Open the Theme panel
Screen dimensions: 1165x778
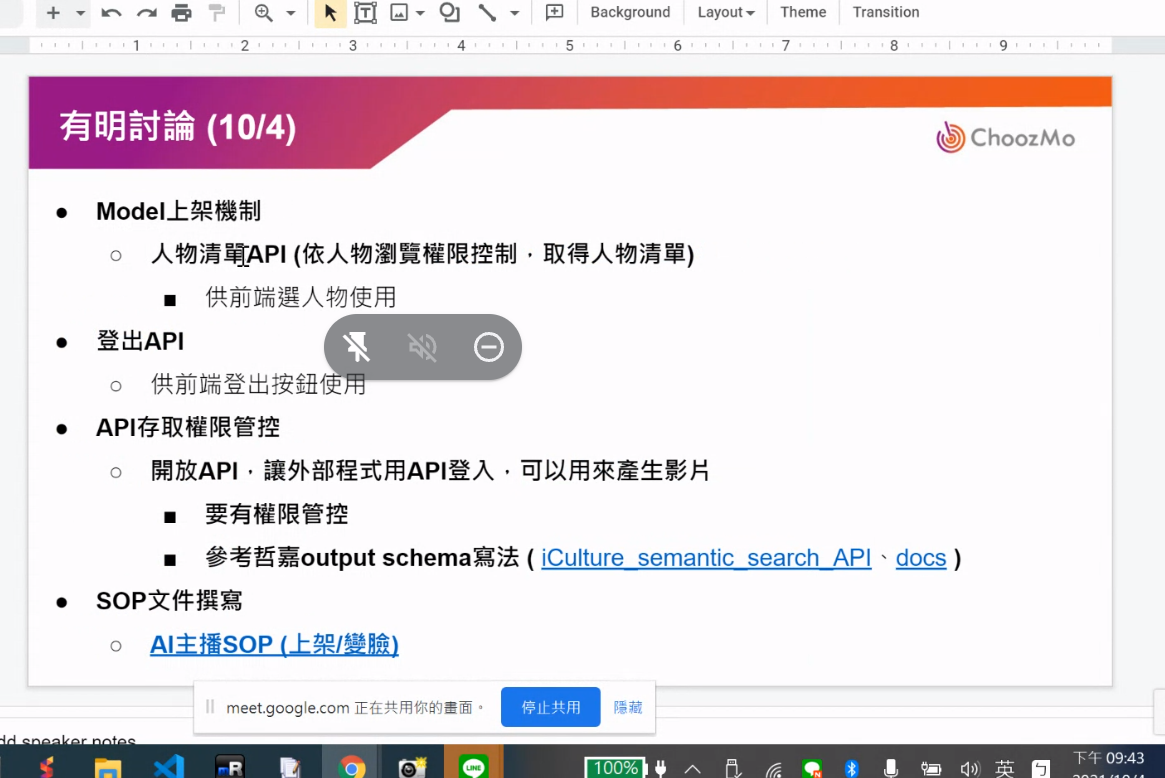pos(803,13)
